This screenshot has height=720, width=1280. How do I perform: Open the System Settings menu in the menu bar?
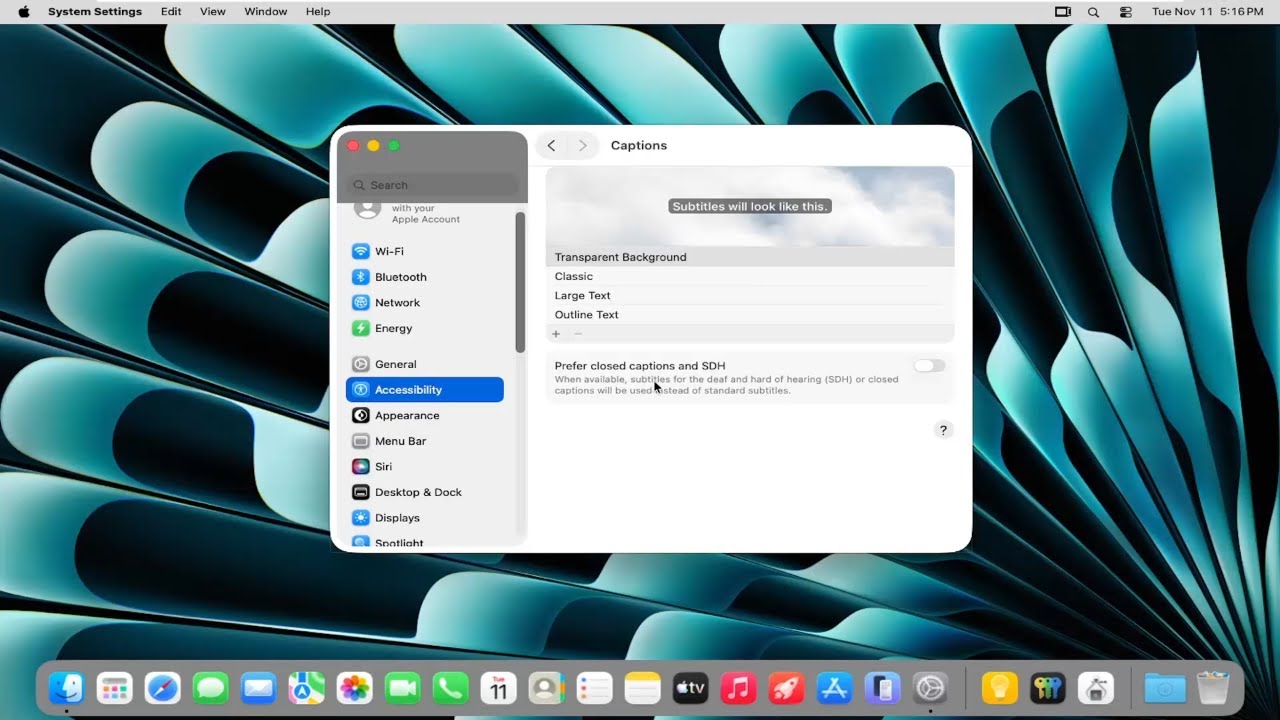click(95, 11)
